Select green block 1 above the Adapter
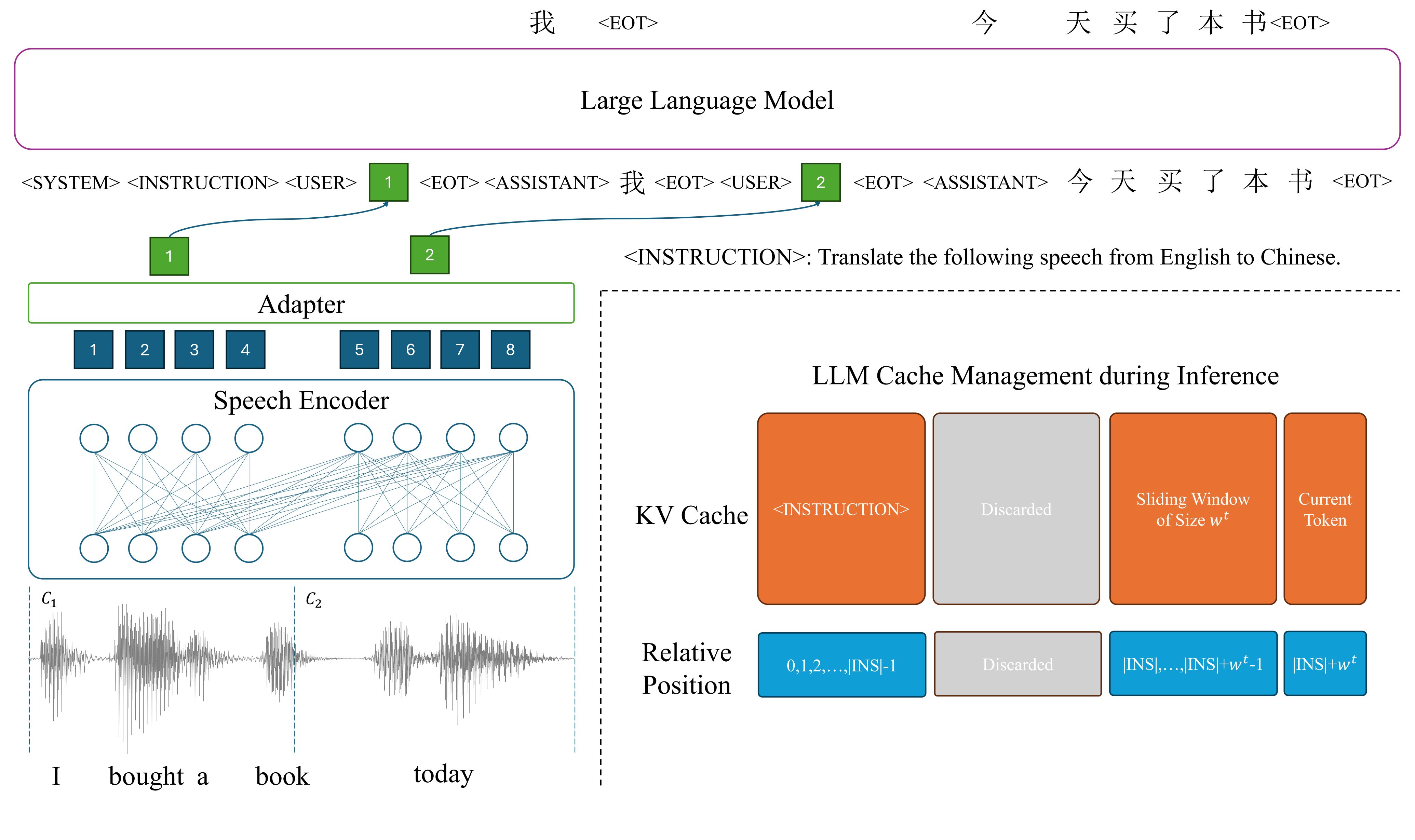1415x840 pixels. (169, 256)
